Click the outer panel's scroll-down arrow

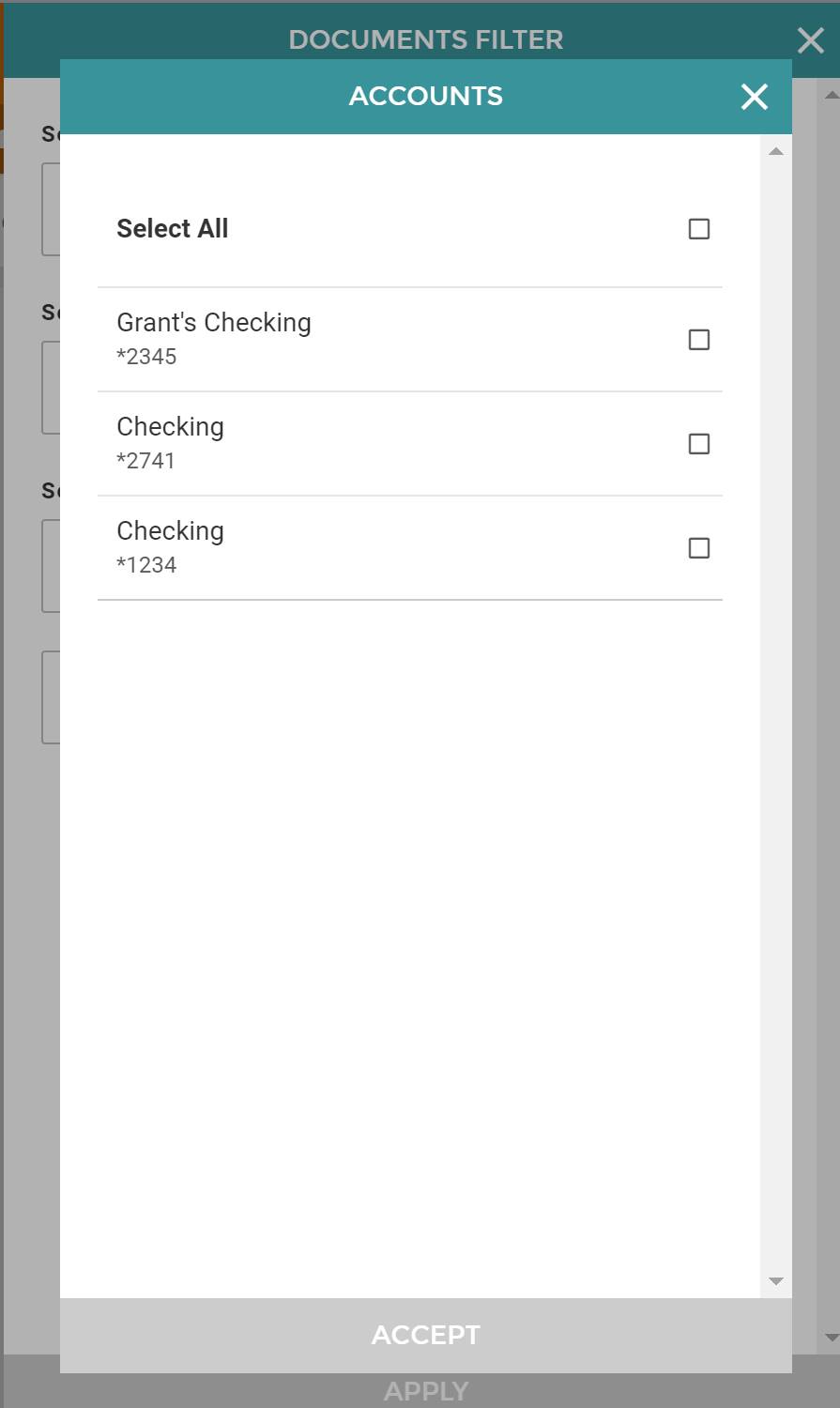832,1338
